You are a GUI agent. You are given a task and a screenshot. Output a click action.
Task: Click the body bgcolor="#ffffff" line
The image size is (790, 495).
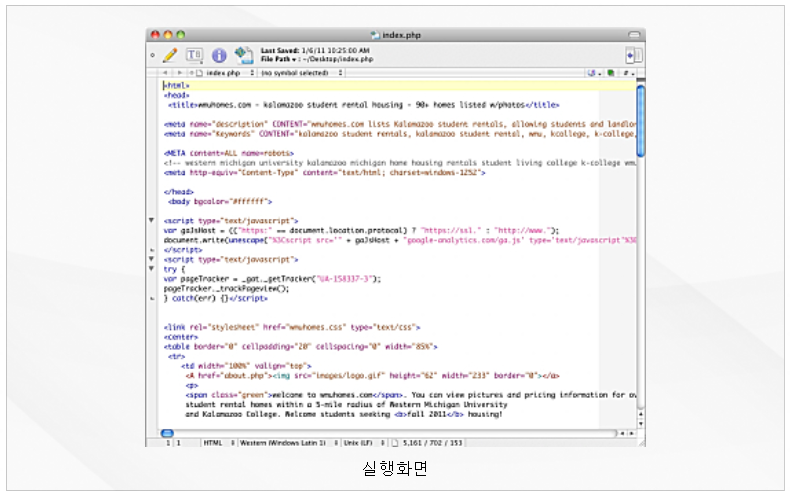[220, 201]
